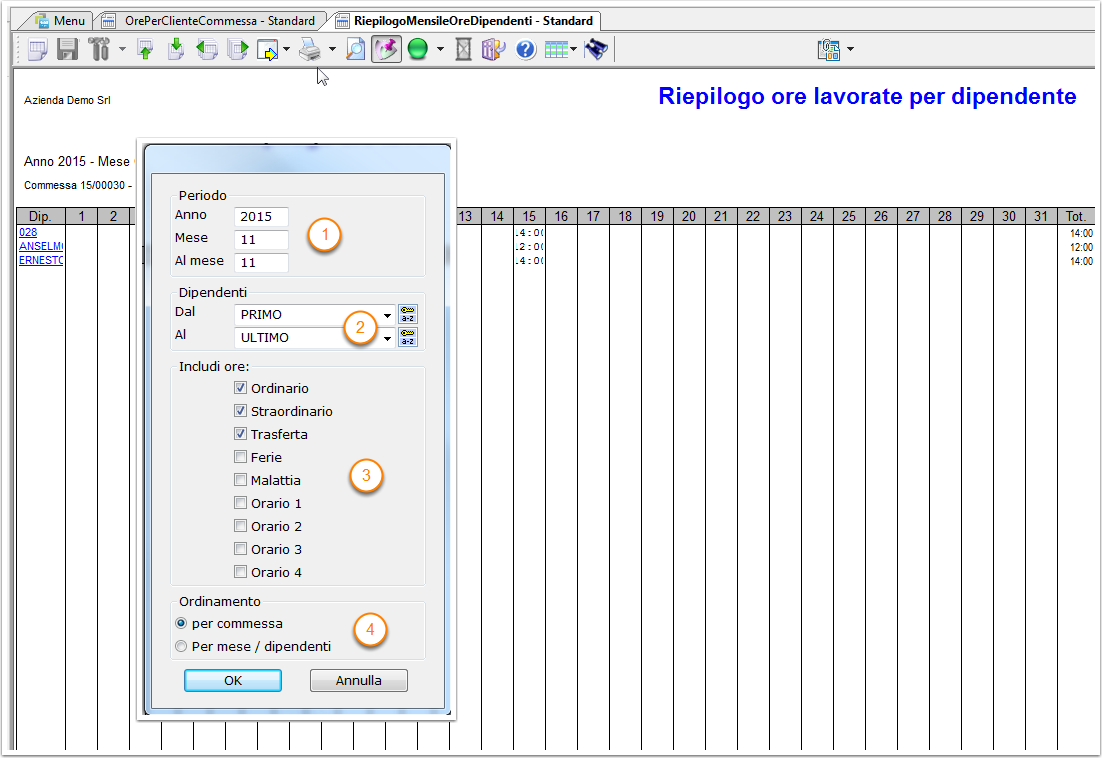Viewport: 1102px width, 758px height.
Task: Open the employee link 028
Action: [x=28, y=233]
